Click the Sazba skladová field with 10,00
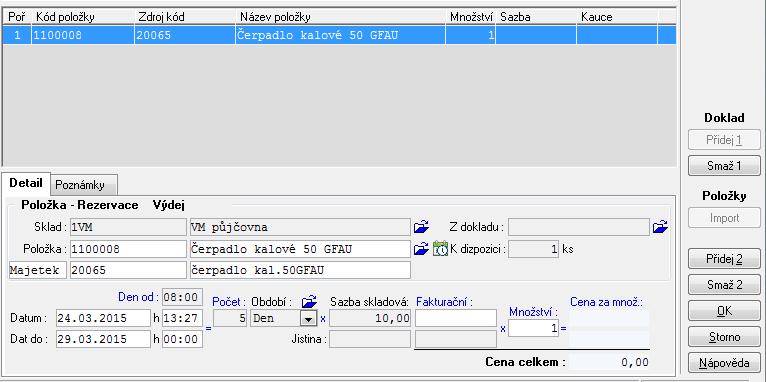766x382 pixels. (x=370, y=318)
